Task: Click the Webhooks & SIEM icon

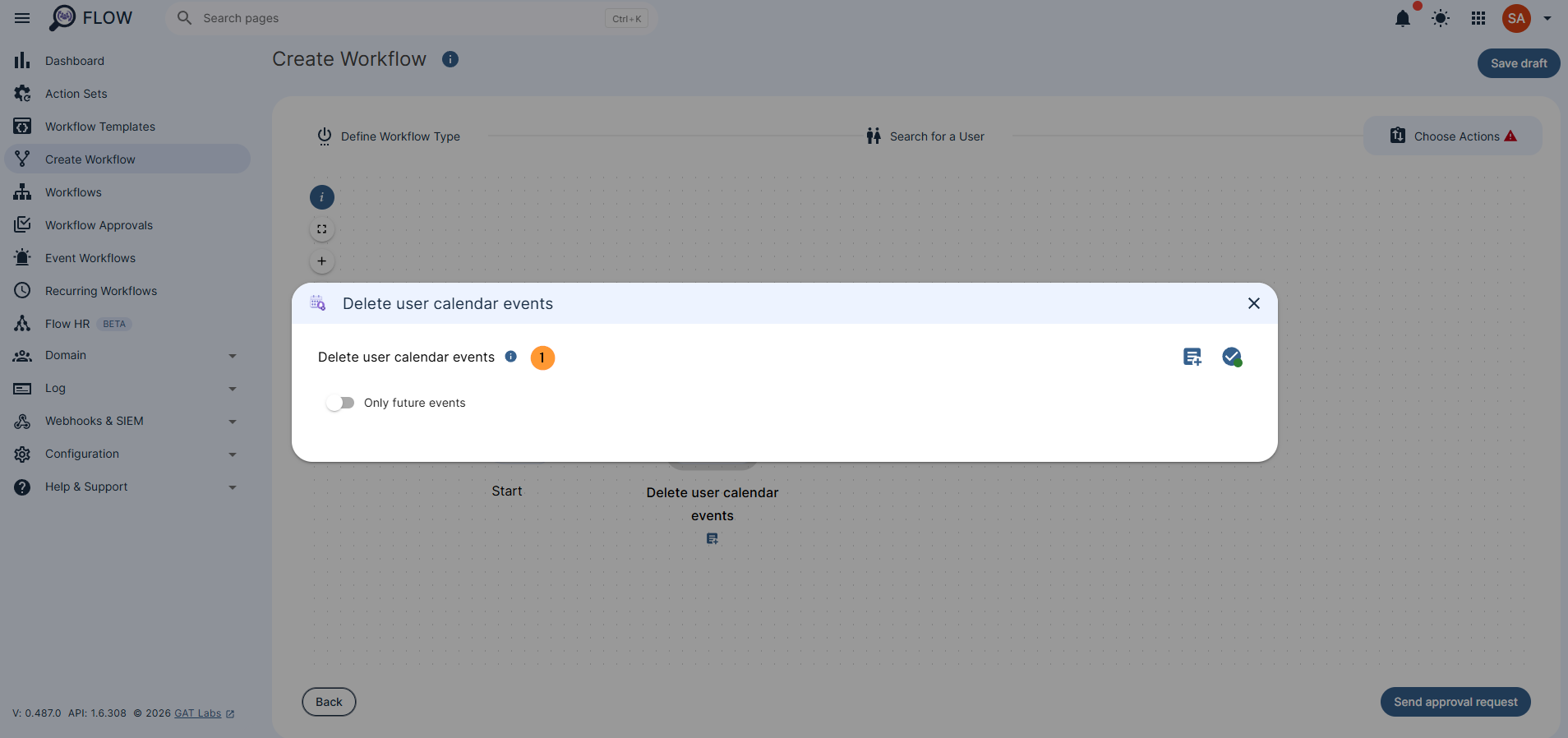Action: tap(22, 422)
